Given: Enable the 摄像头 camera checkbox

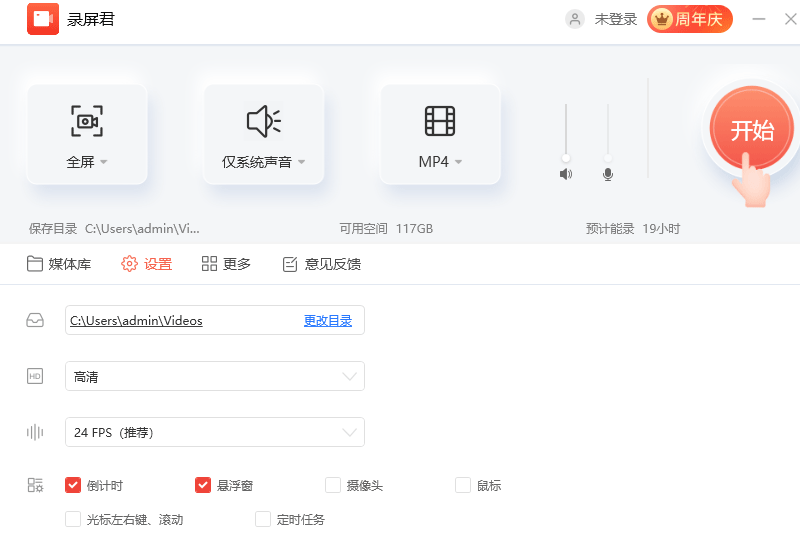Looking at the screenshot, I should [333, 486].
